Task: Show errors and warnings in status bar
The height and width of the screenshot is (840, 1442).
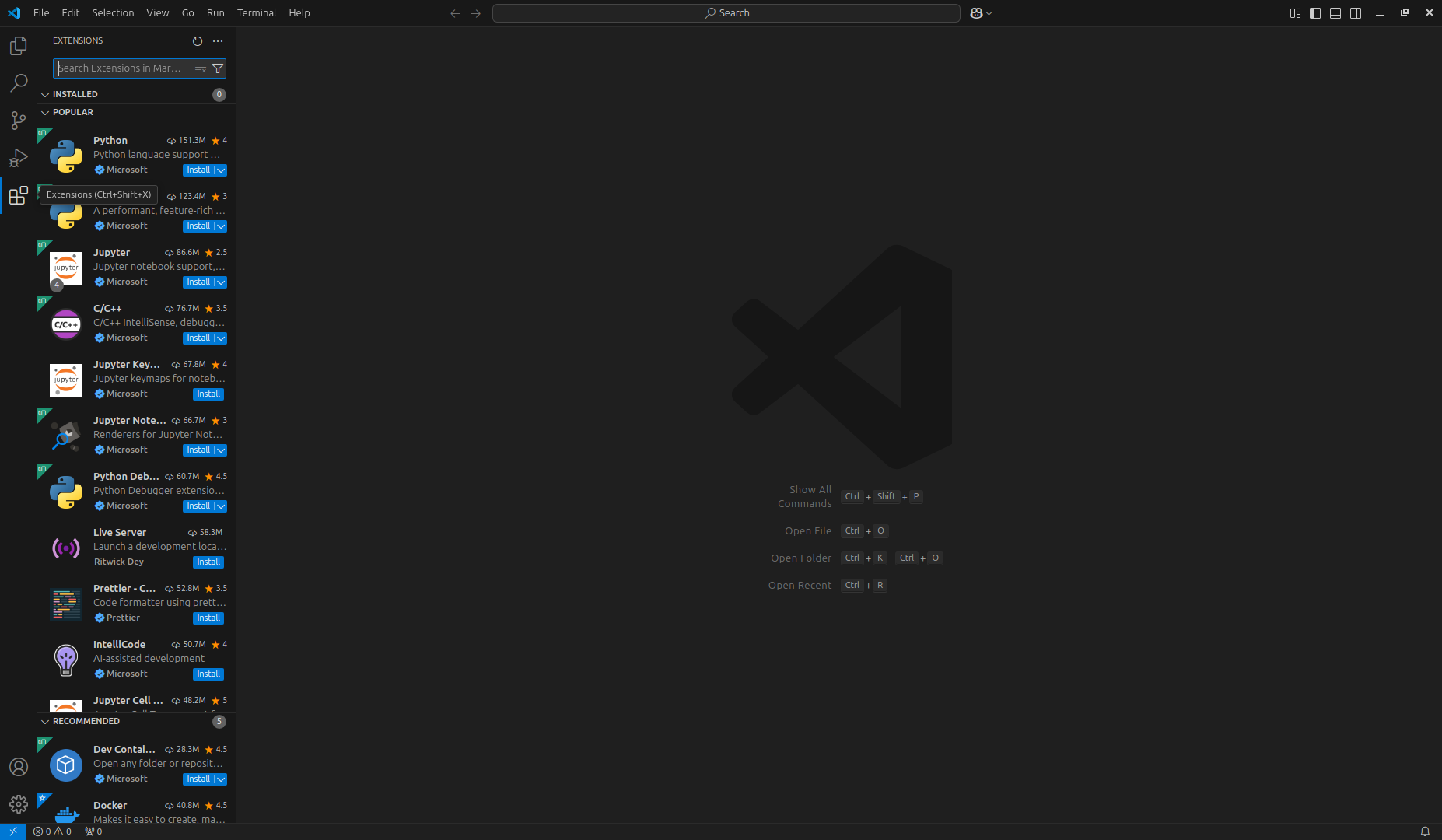Action: pyautogui.click(x=53, y=831)
